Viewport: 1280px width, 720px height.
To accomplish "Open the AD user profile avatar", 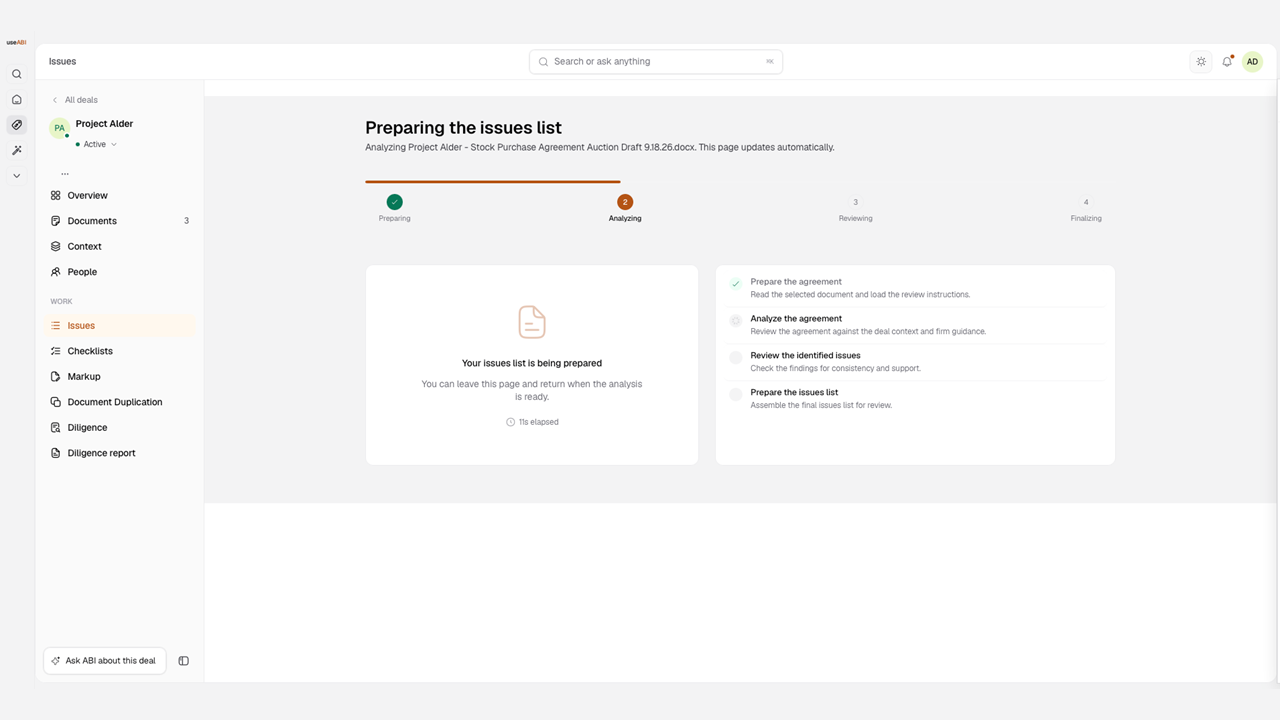I will [x=1252, y=62].
